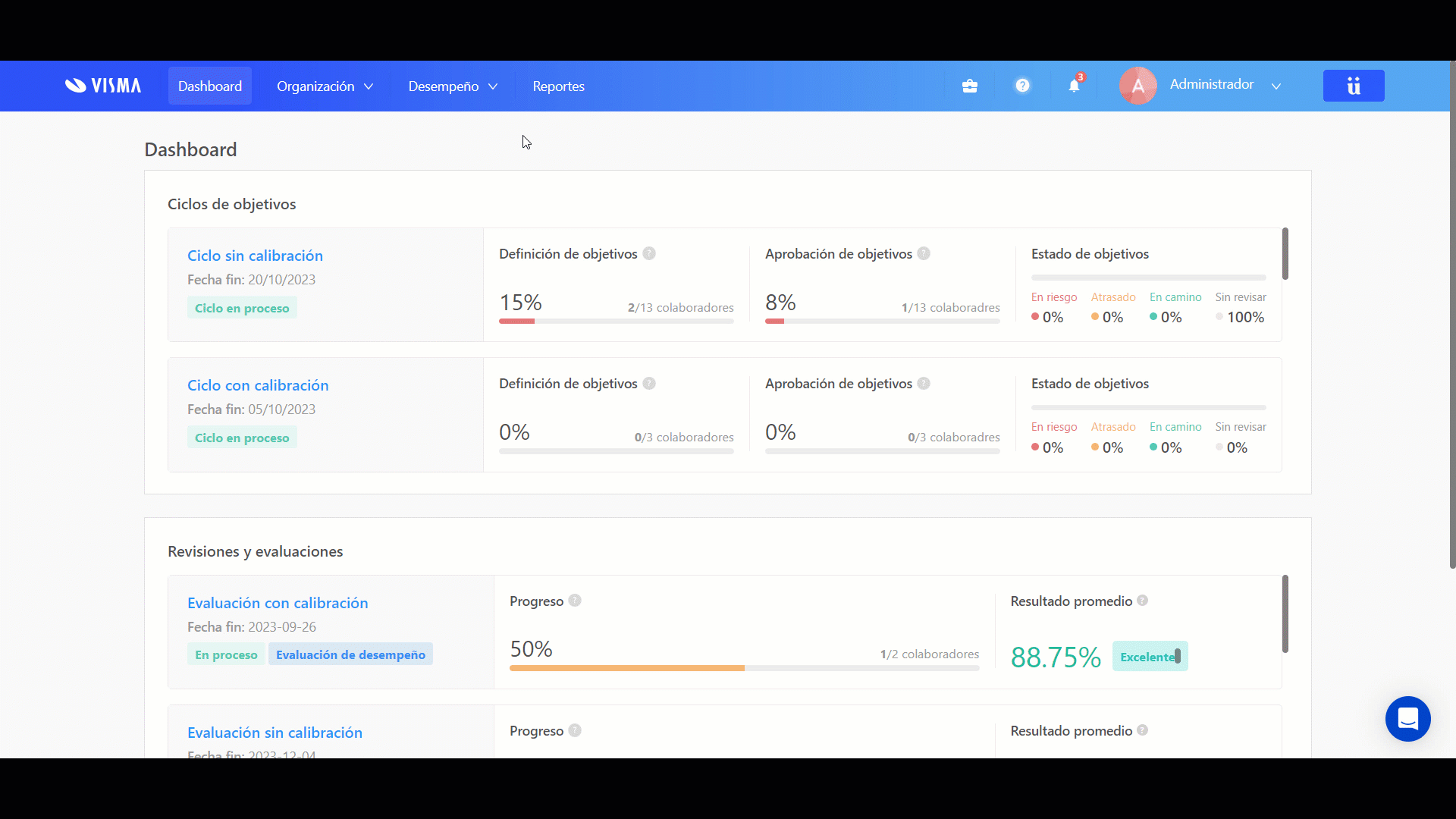Image resolution: width=1456 pixels, height=819 pixels.
Task: Open the chat support bubble
Action: [1407, 718]
